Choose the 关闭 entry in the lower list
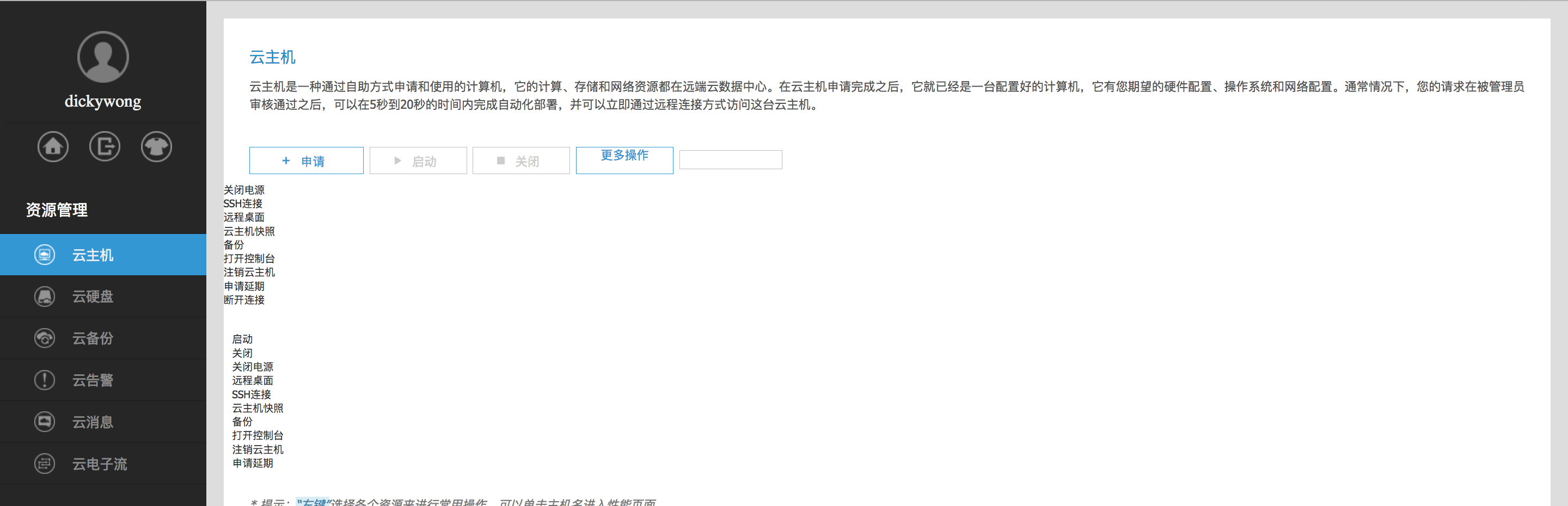Screen dimensions: 1568x506 [x=242, y=353]
